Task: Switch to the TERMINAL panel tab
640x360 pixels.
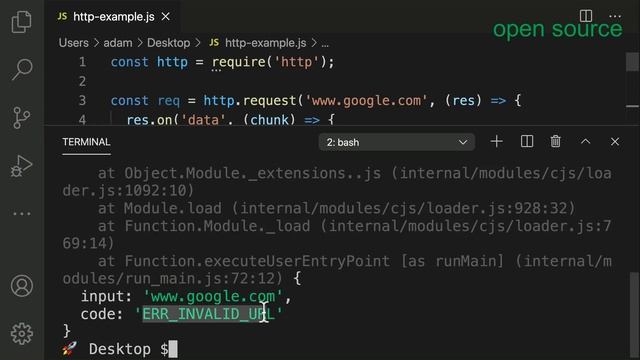Action: (86, 142)
